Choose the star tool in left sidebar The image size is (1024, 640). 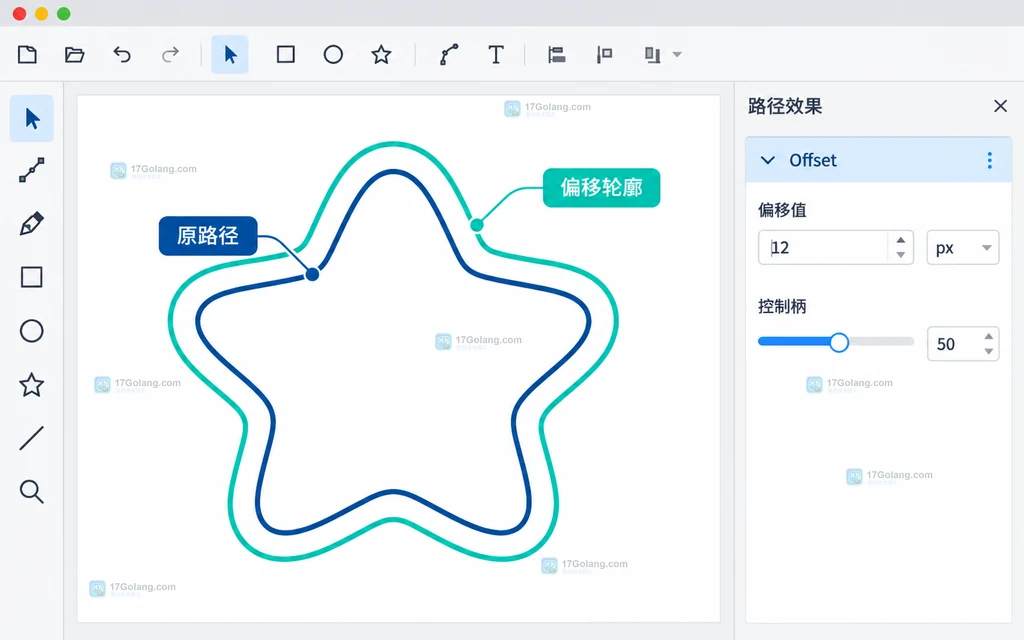(x=31, y=385)
